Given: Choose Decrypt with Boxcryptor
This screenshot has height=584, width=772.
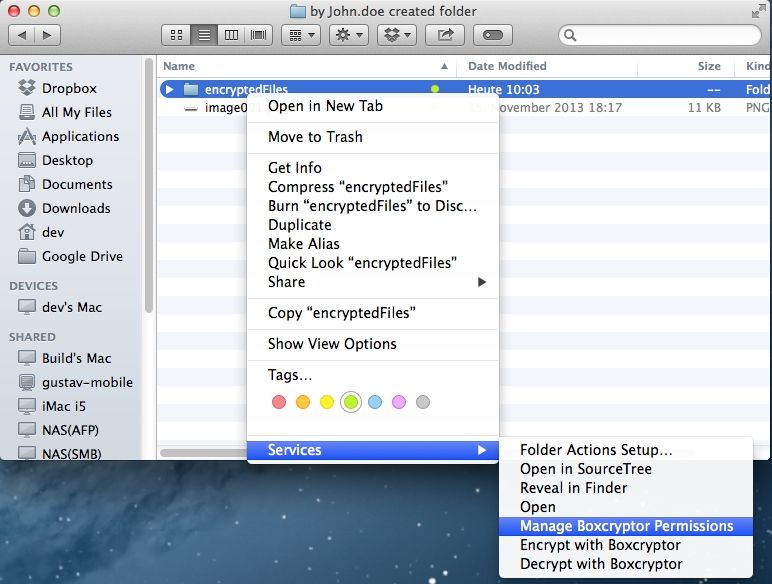Looking at the screenshot, I should [x=626, y=564].
